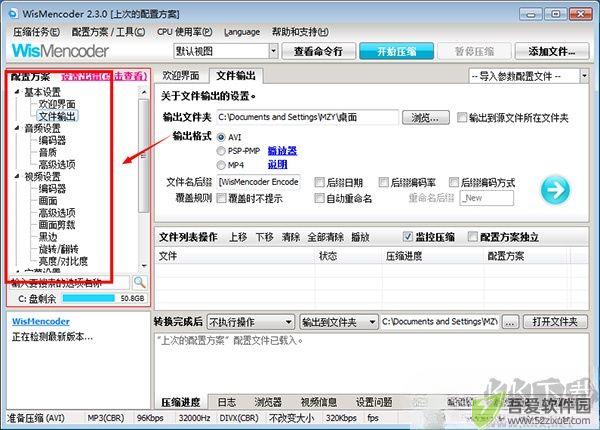600x430 pixels.
Task: Open the WisMencoder link in bottom-left panel
Action: point(41,321)
